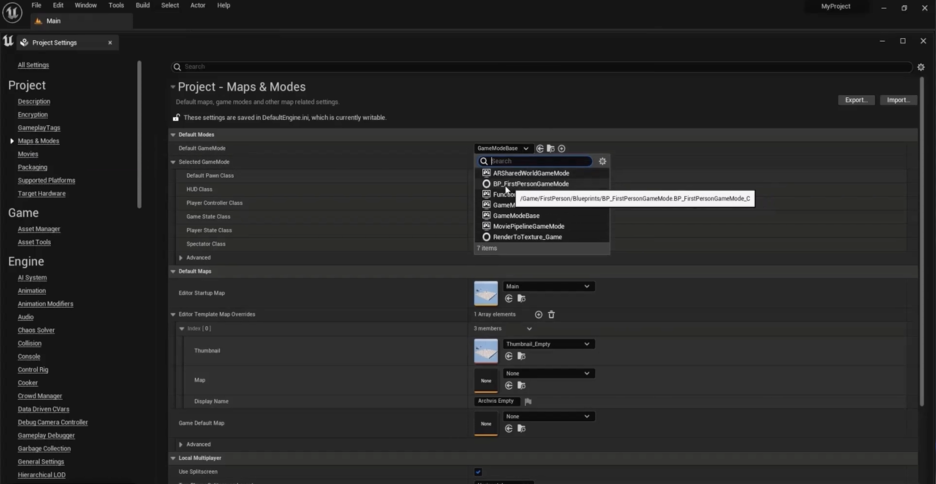Collapse the Default Modes section

click(173, 135)
